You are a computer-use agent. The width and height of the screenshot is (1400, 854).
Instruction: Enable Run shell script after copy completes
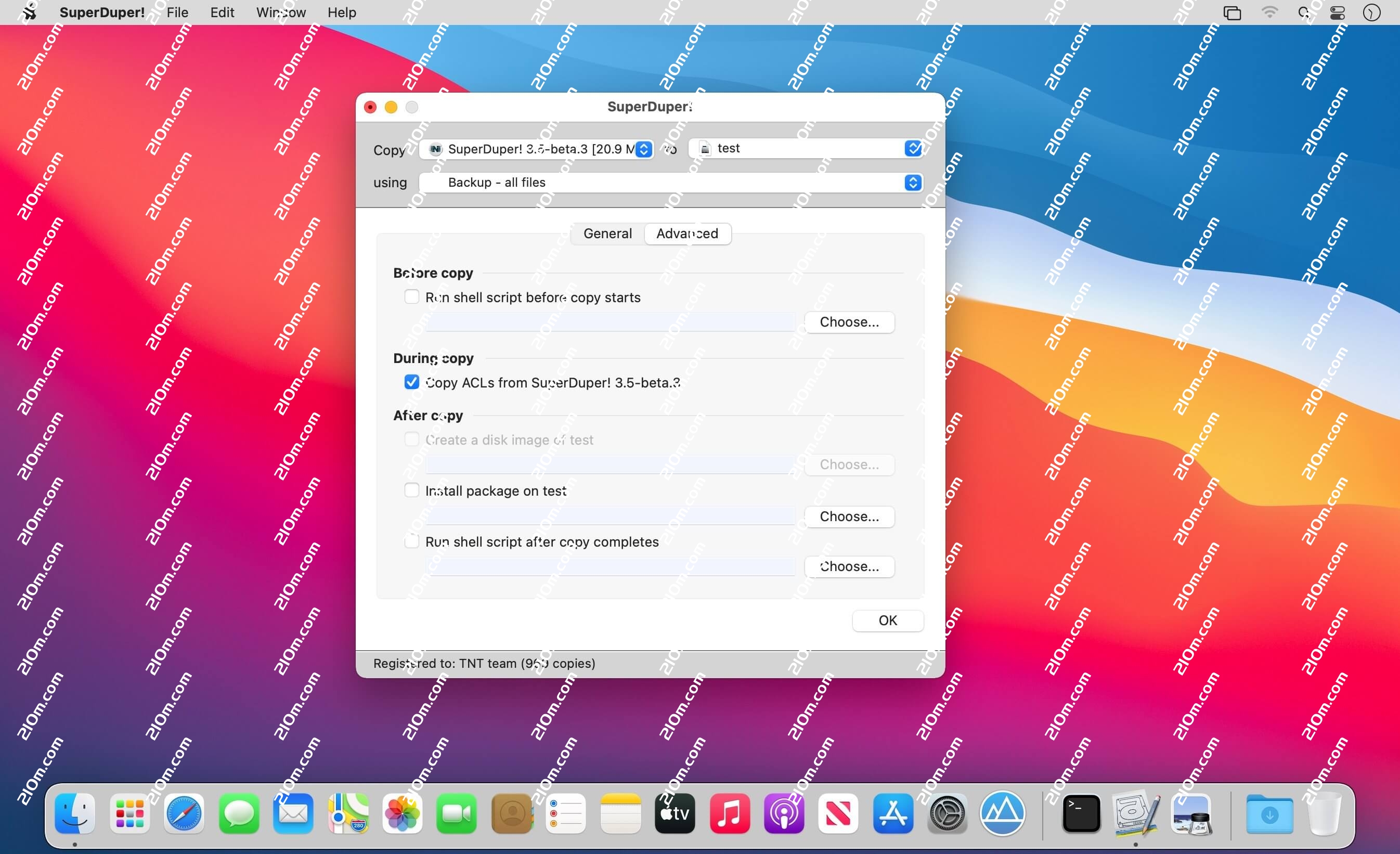click(x=411, y=541)
